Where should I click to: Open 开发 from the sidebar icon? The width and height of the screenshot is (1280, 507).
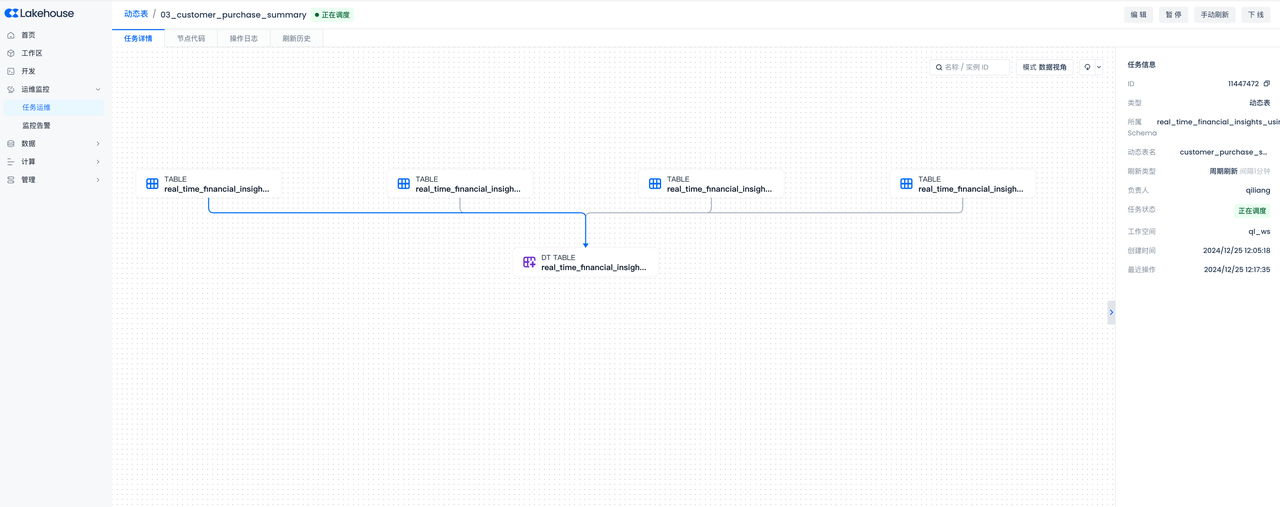(x=11, y=71)
